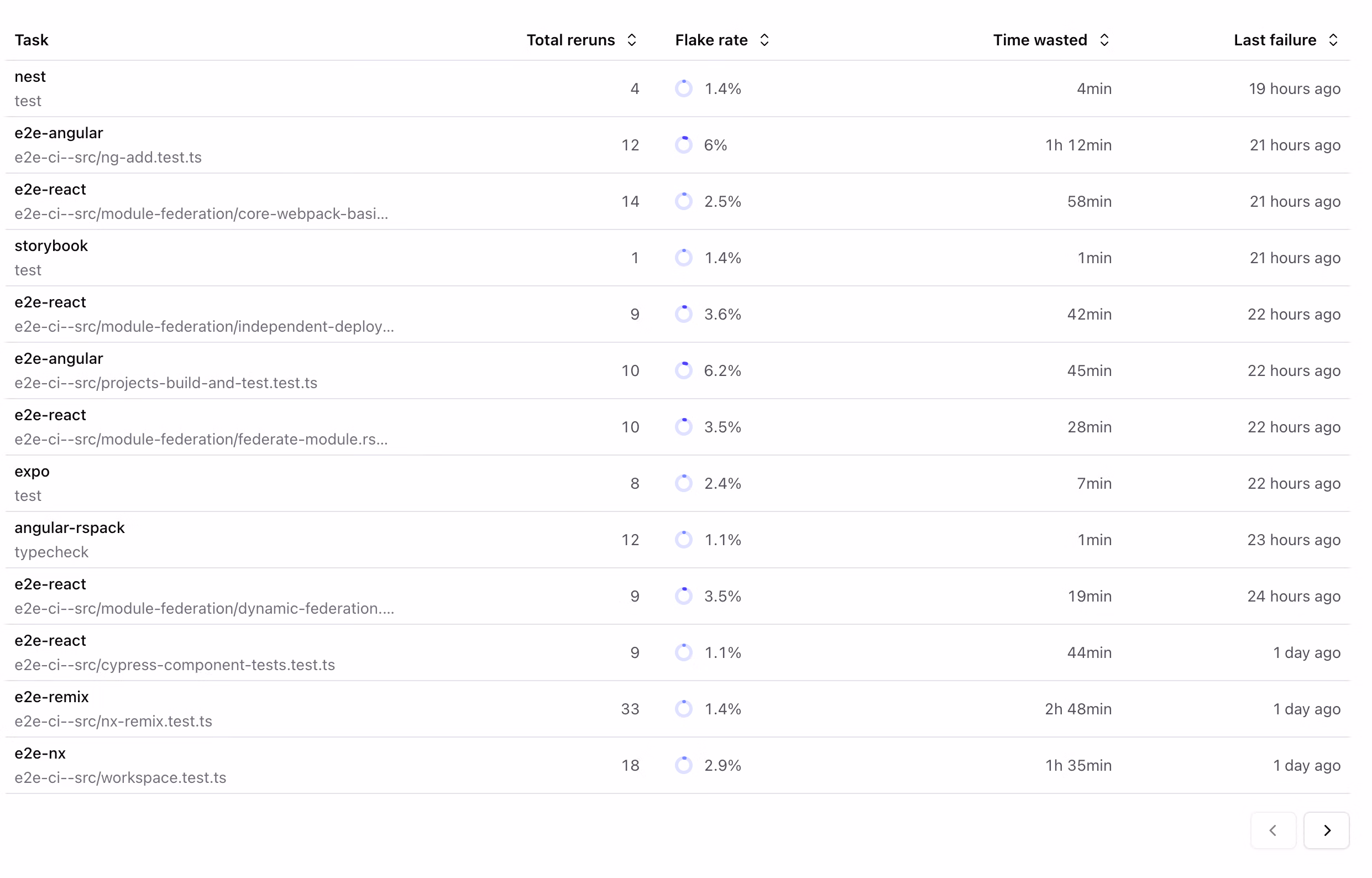Image resolution: width=1372 pixels, height=878 pixels.
Task: Open the e2e-ci--src/workspace.test.ts task
Action: [x=120, y=777]
